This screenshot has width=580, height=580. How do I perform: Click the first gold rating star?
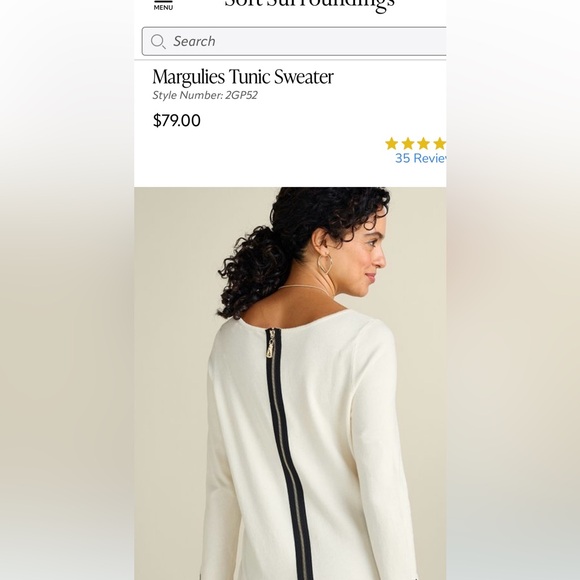[391, 144]
